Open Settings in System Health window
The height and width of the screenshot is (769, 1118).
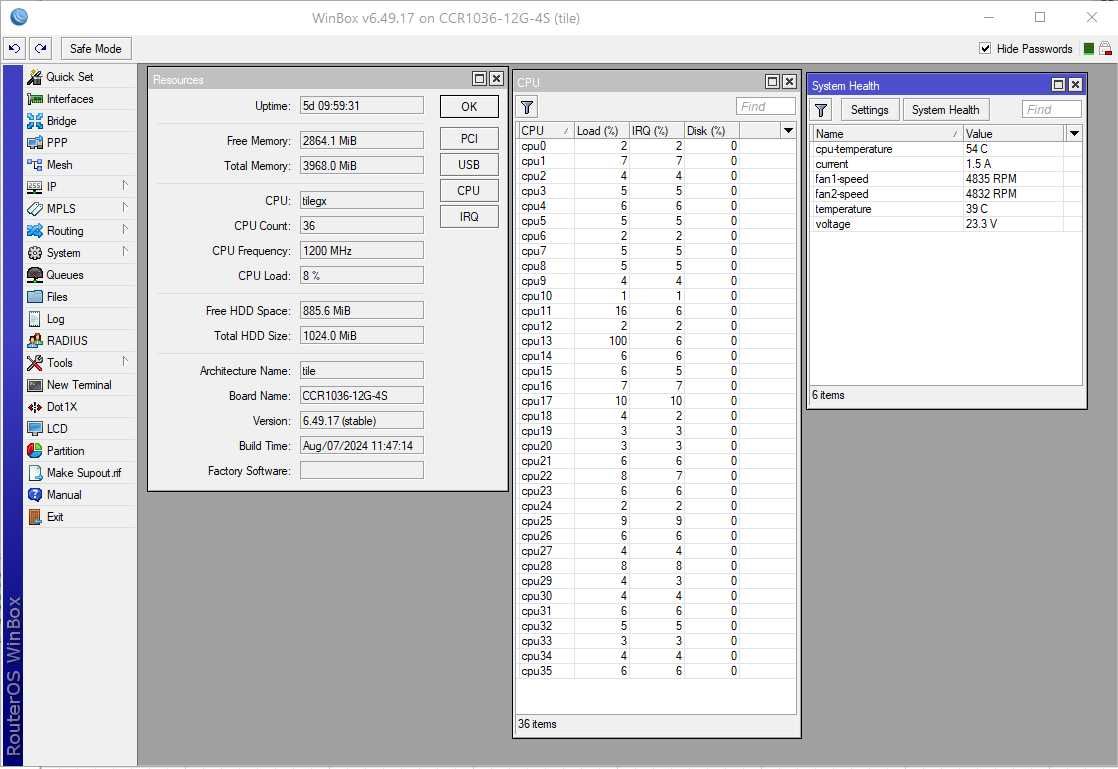tap(869, 110)
